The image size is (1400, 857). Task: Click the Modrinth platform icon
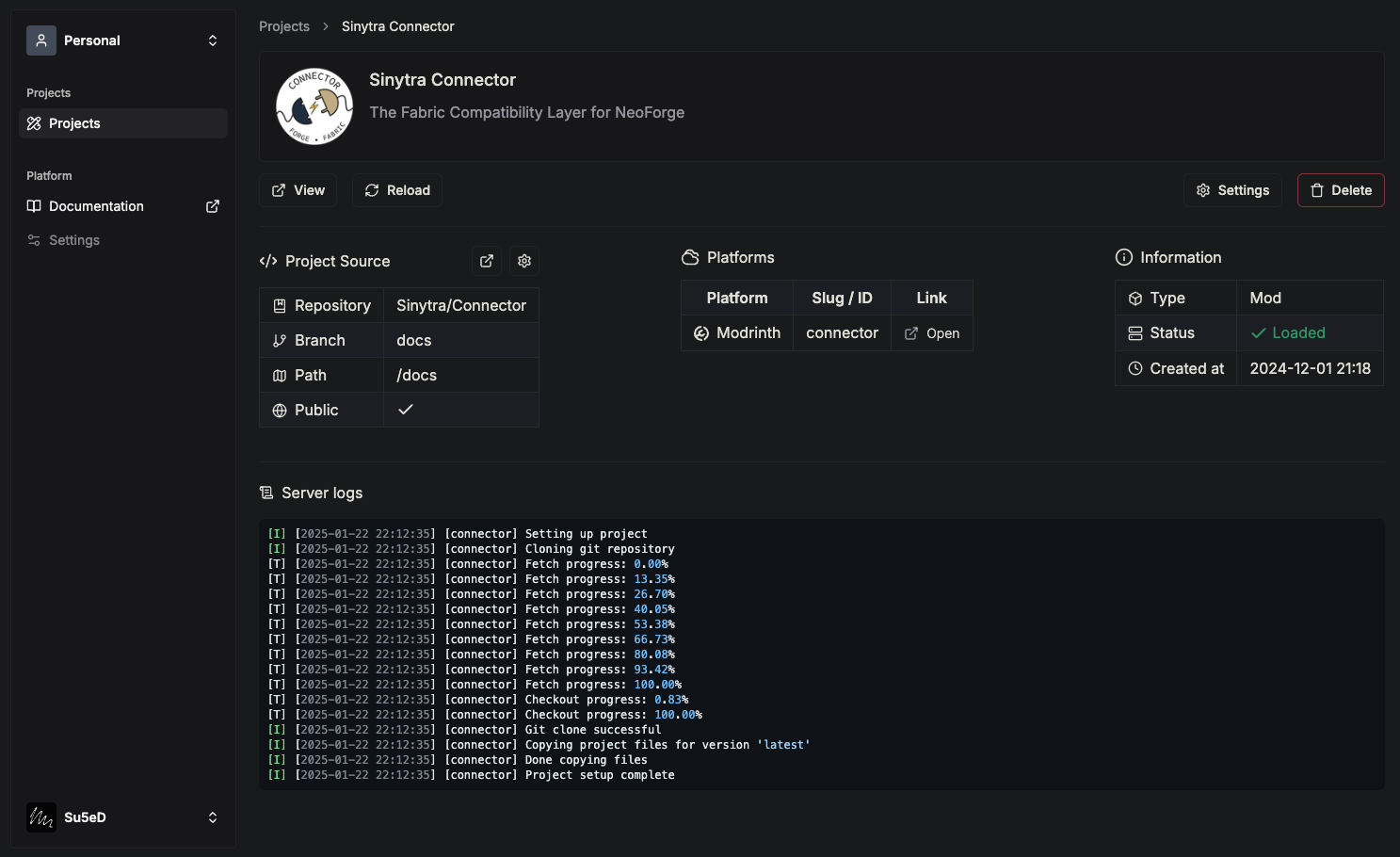[x=701, y=332]
